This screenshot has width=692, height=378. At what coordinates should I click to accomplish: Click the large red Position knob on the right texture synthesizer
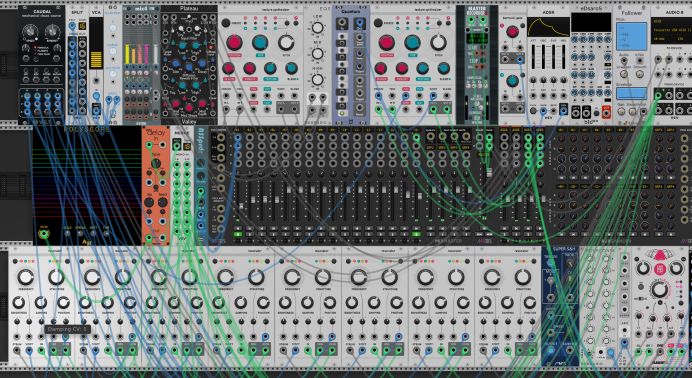click(386, 43)
